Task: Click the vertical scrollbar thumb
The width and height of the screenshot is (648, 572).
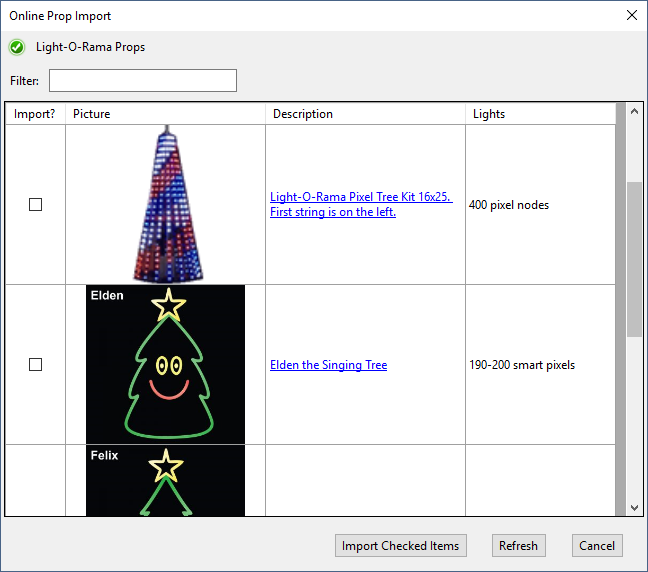Action: pyautogui.click(x=634, y=260)
